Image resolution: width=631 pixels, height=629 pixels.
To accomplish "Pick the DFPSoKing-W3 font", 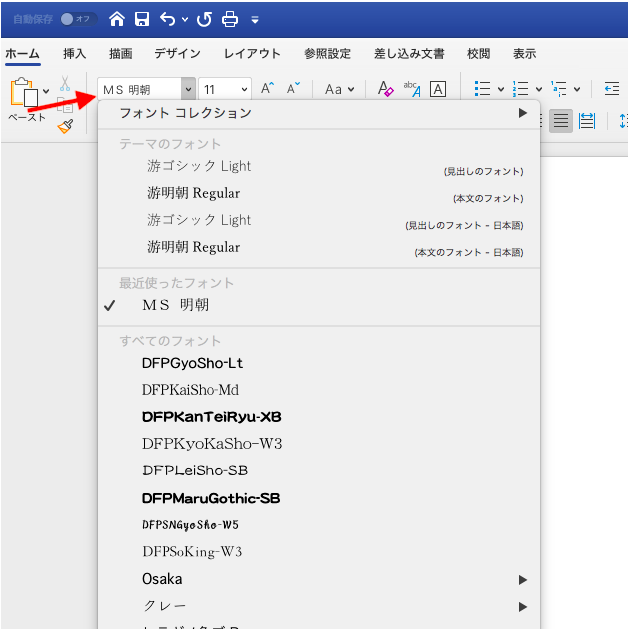I will 319,552.
